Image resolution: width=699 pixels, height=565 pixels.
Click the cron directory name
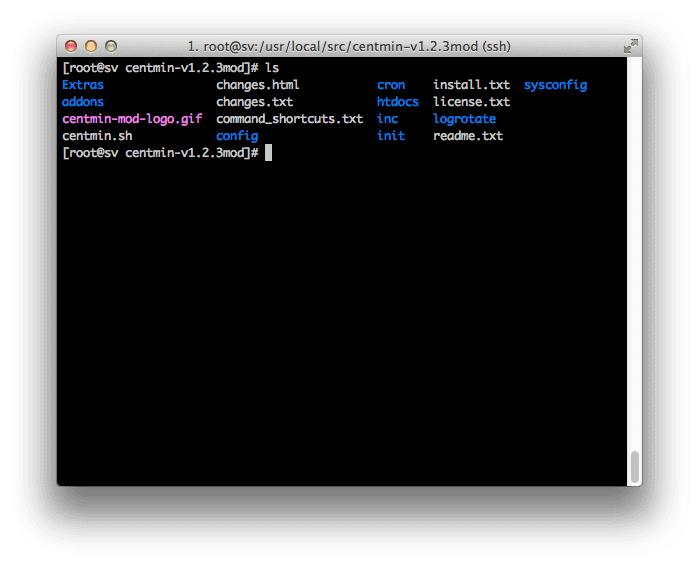[391, 85]
